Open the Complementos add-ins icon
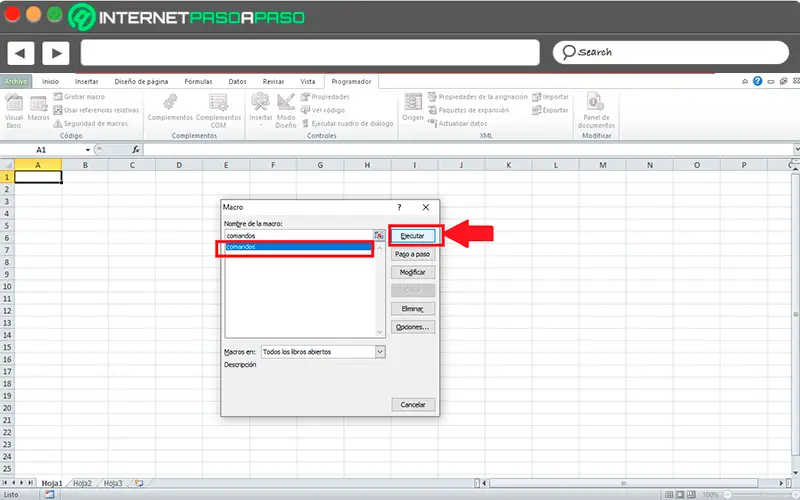 point(170,108)
